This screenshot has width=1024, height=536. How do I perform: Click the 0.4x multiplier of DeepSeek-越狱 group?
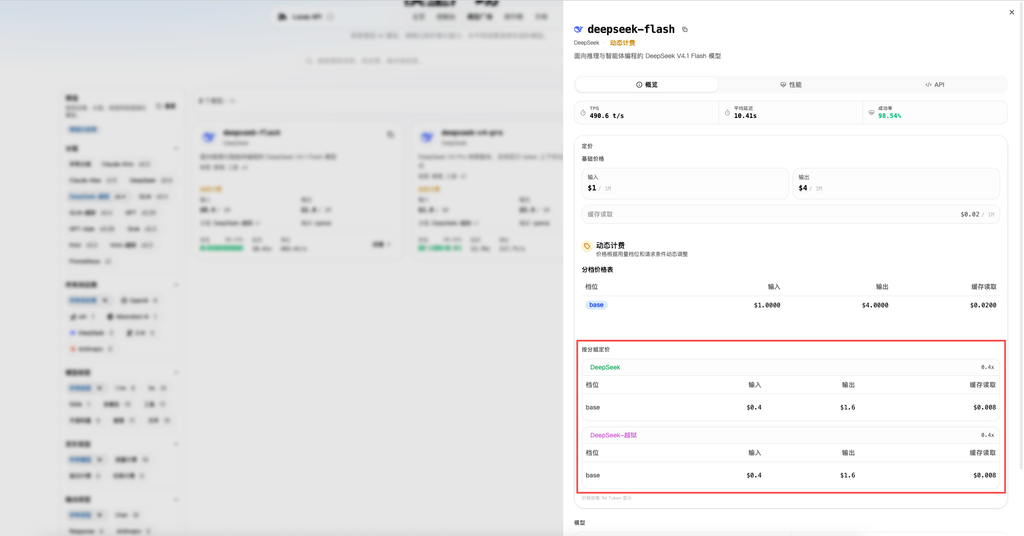point(987,435)
